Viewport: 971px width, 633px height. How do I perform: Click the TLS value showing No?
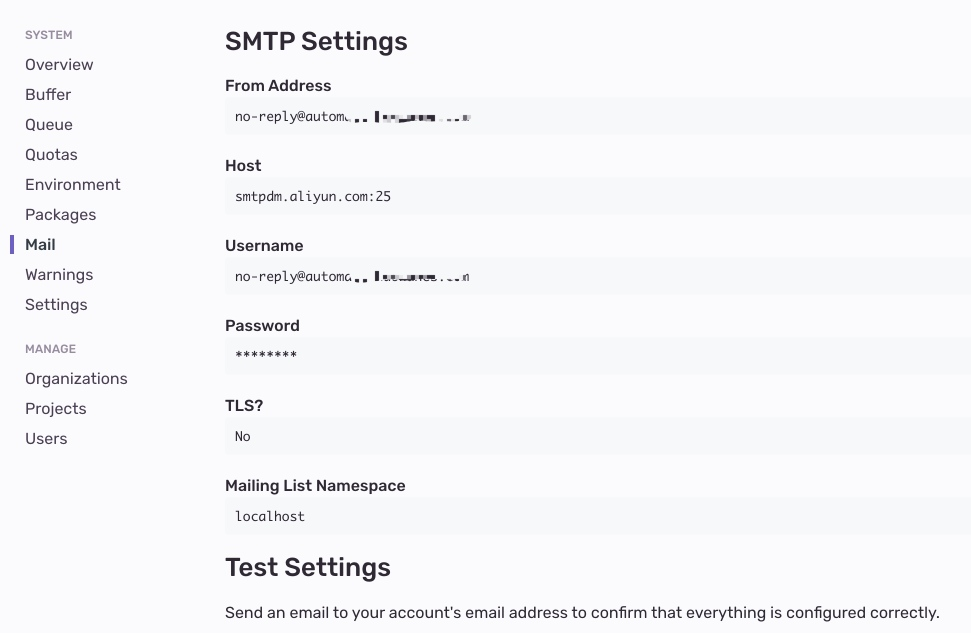click(243, 437)
